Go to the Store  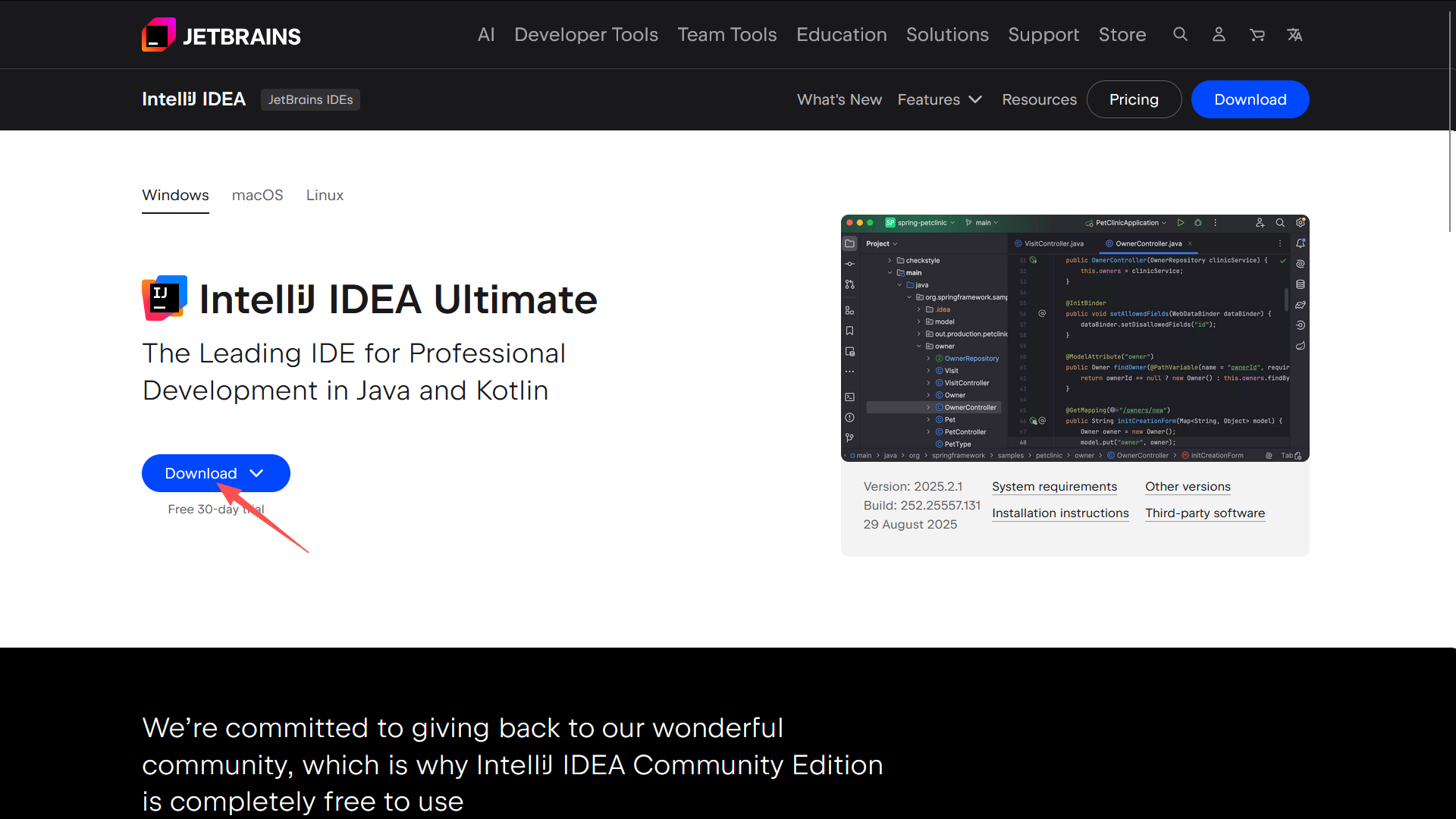click(x=1122, y=35)
